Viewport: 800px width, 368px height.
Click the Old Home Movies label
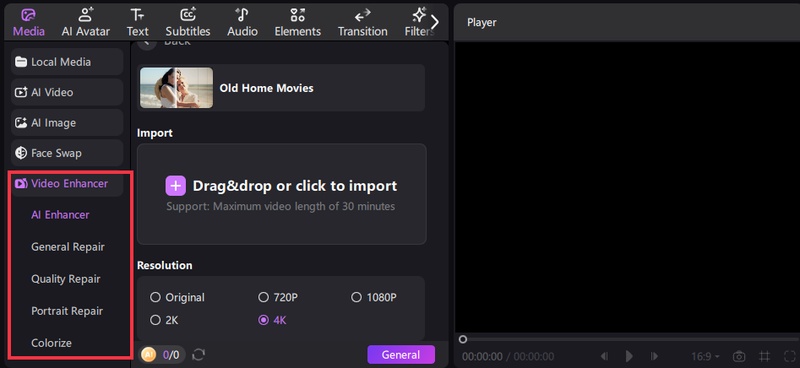coord(266,88)
